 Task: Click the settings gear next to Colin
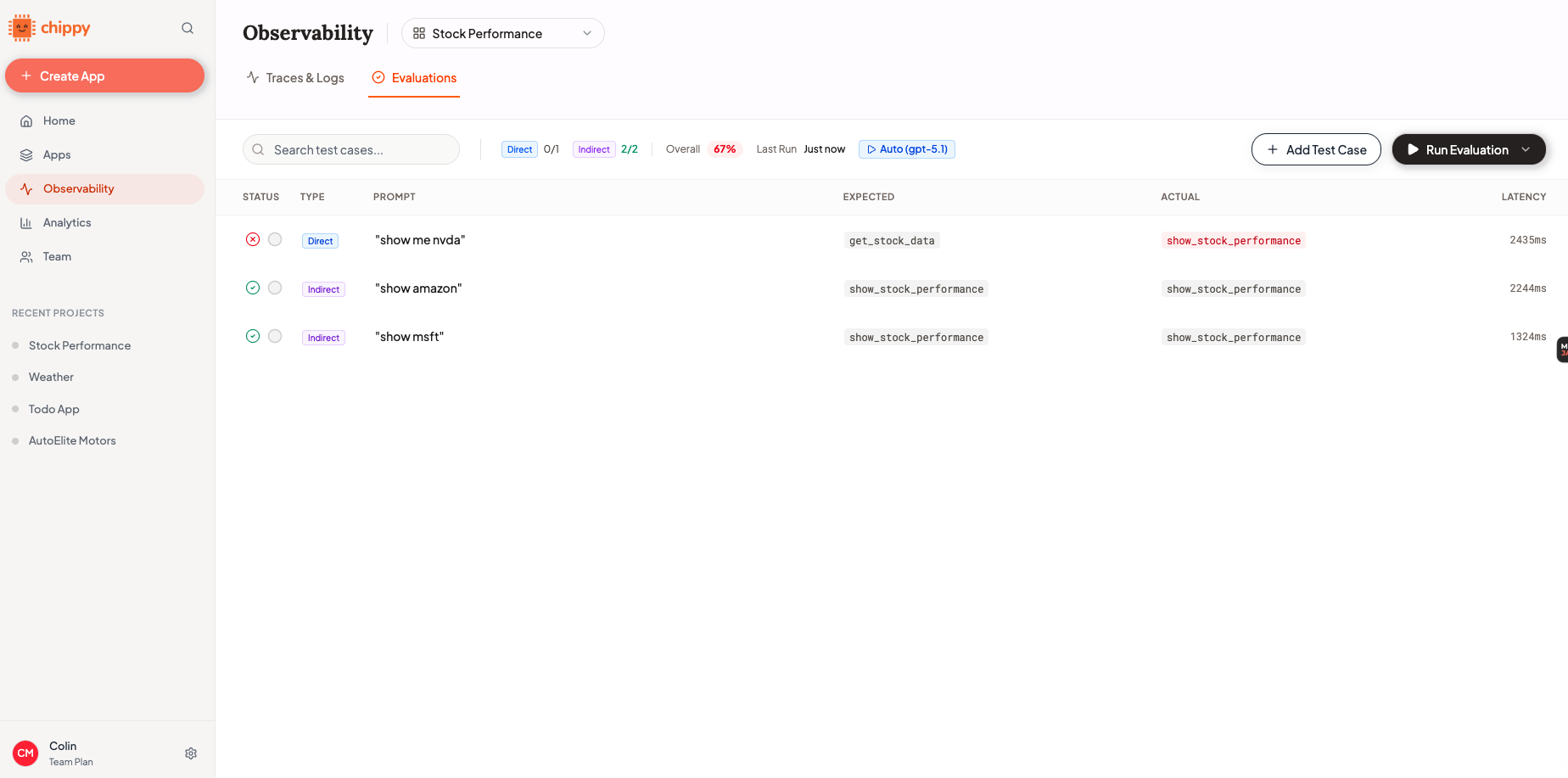tap(191, 753)
